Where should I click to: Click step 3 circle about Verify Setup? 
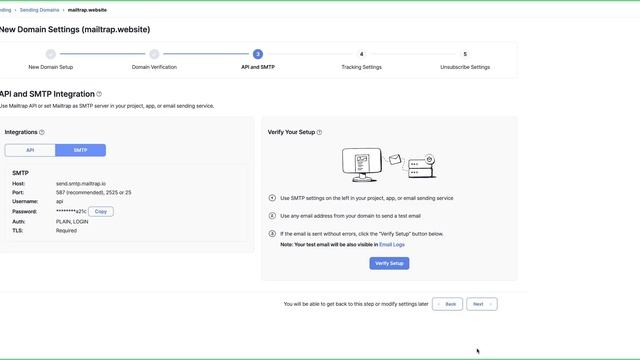click(x=272, y=233)
